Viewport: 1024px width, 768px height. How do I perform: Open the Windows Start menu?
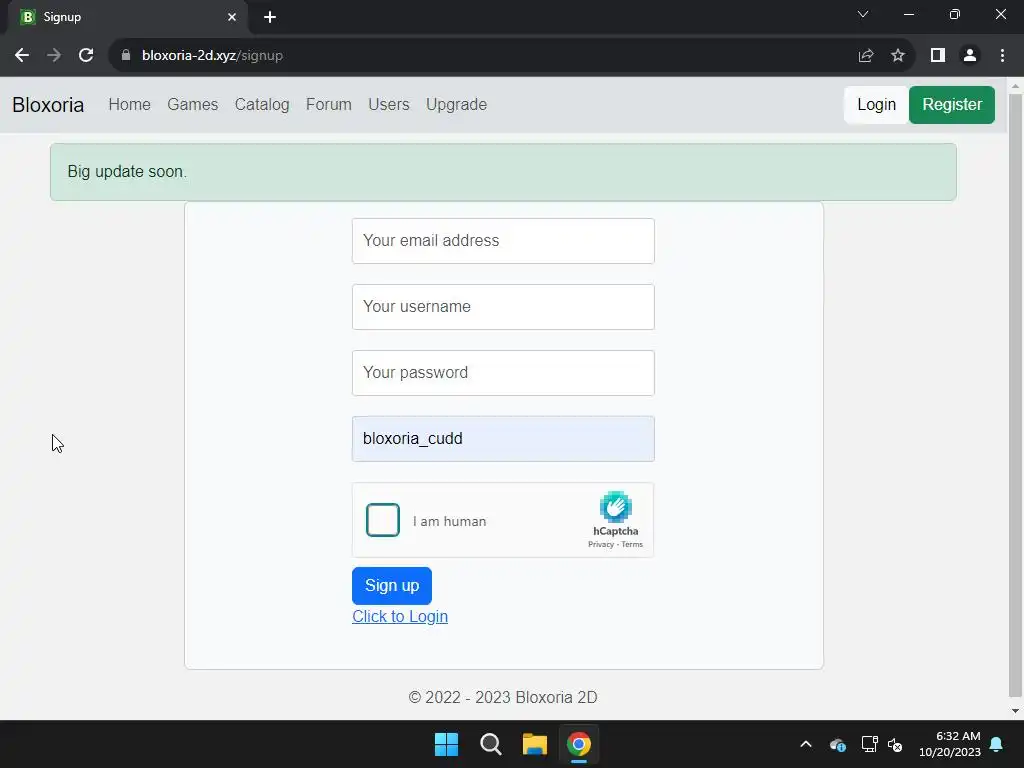(x=447, y=744)
